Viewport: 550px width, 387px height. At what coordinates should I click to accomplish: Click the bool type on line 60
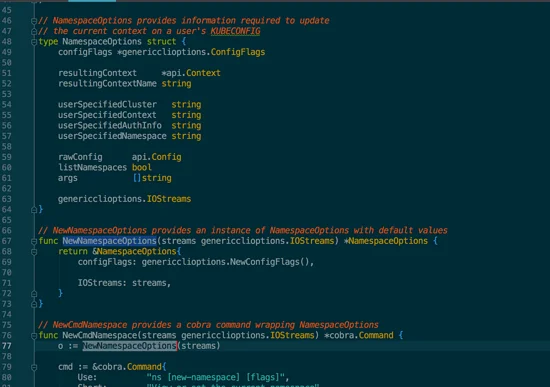coord(142,167)
